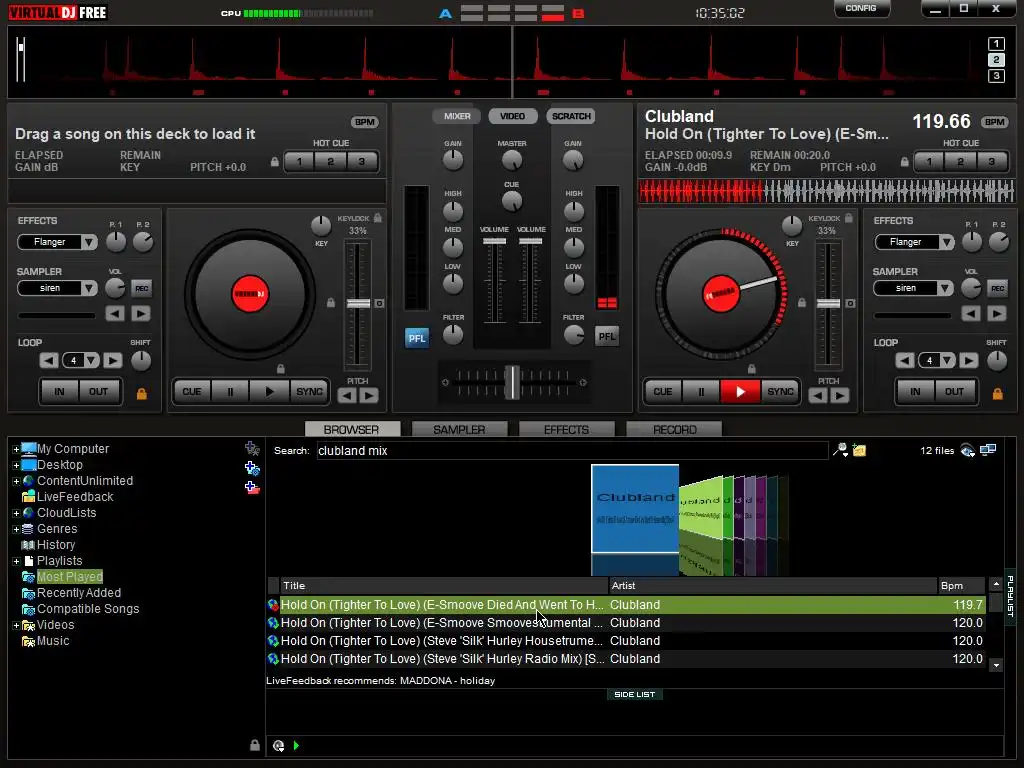Set loop OUT on right deck
1024x768 pixels.
pos(954,392)
